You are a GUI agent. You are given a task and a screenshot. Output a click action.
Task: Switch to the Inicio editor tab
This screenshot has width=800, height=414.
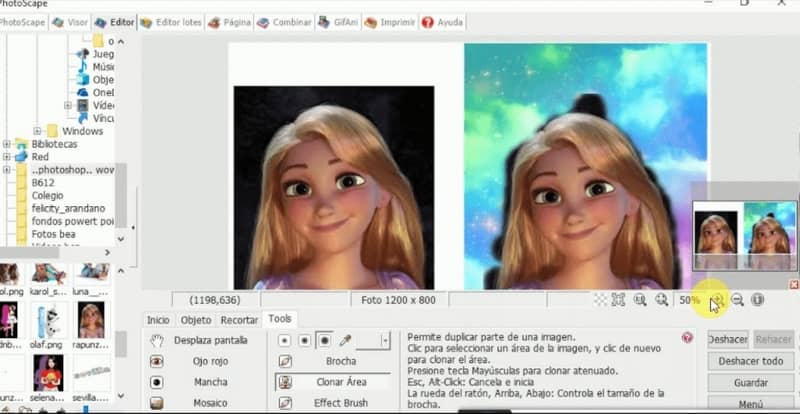(x=158, y=320)
